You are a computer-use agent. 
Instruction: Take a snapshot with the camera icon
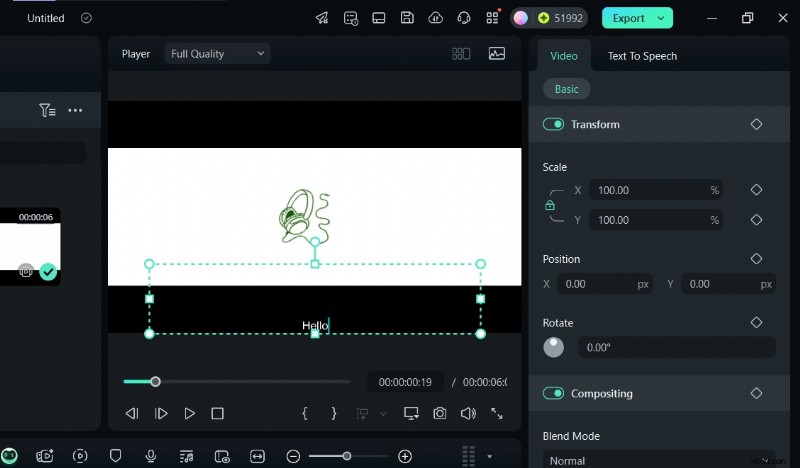[440, 413]
